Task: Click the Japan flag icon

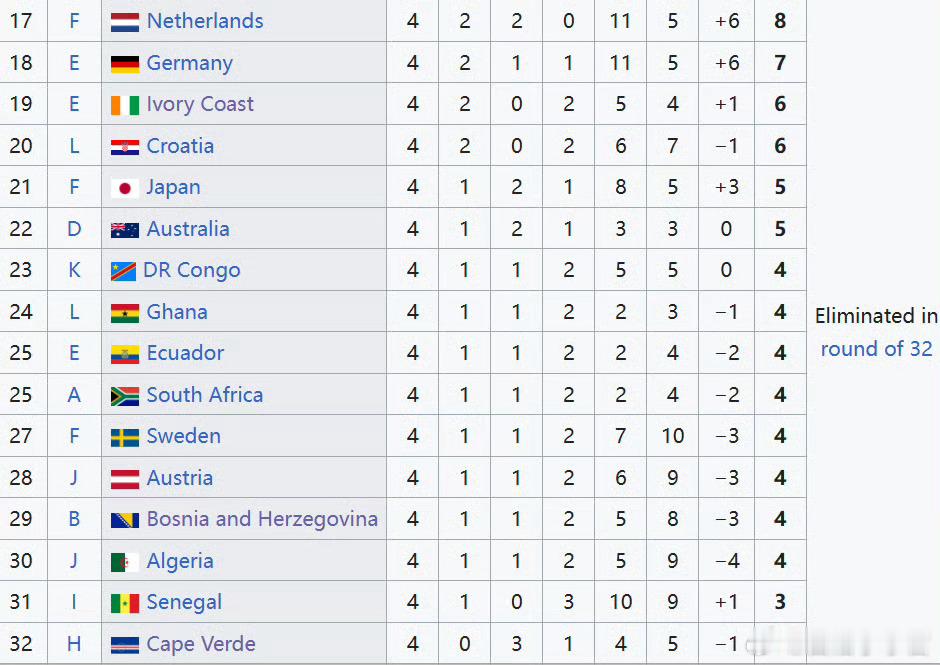Action: coord(125,188)
